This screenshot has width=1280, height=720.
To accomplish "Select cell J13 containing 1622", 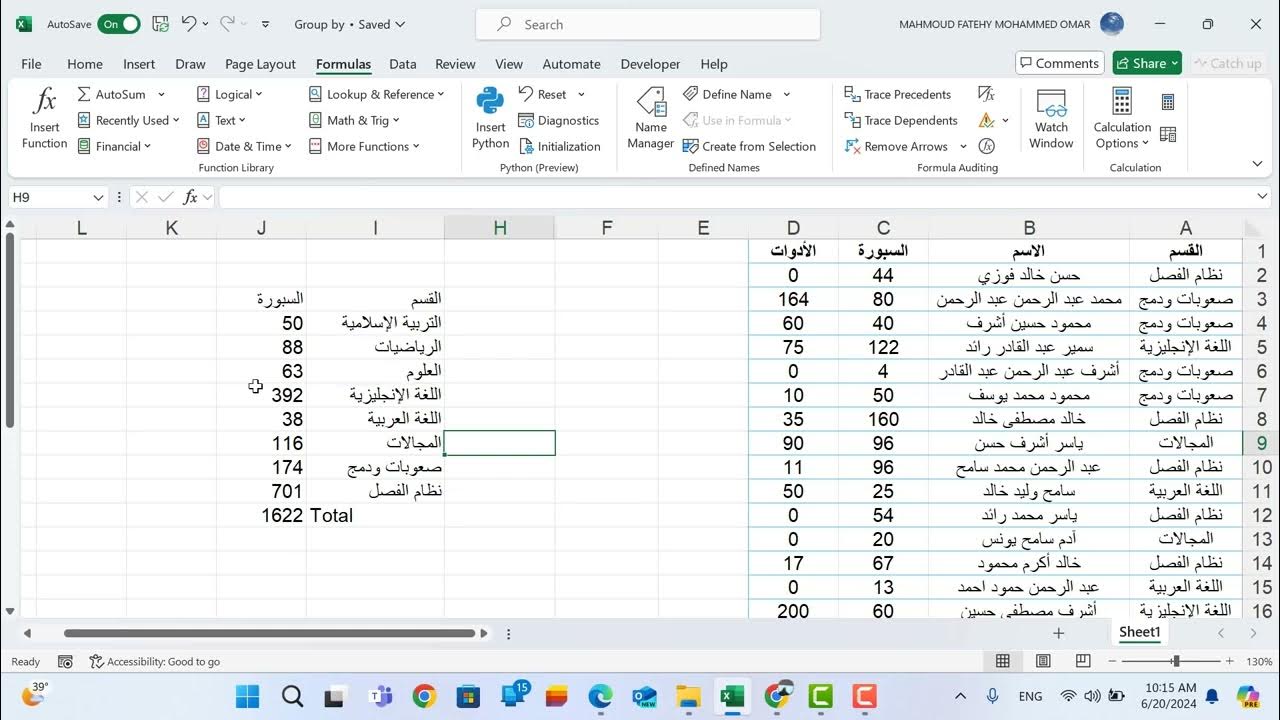I will click(x=261, y=515).
